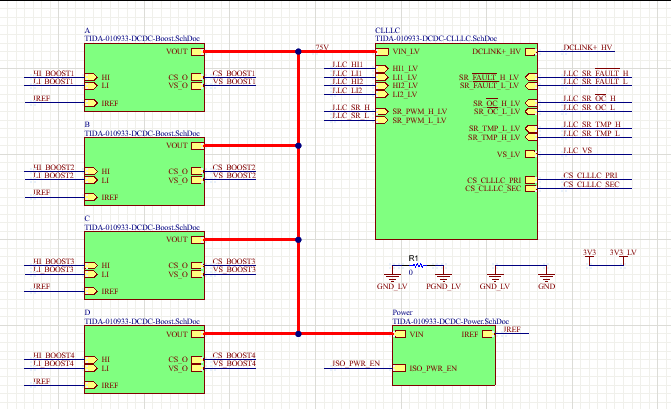Click the 3V3 power port
Image resolution: width=671 pixels, height=409 pixels.
click(x=589, y=257)
